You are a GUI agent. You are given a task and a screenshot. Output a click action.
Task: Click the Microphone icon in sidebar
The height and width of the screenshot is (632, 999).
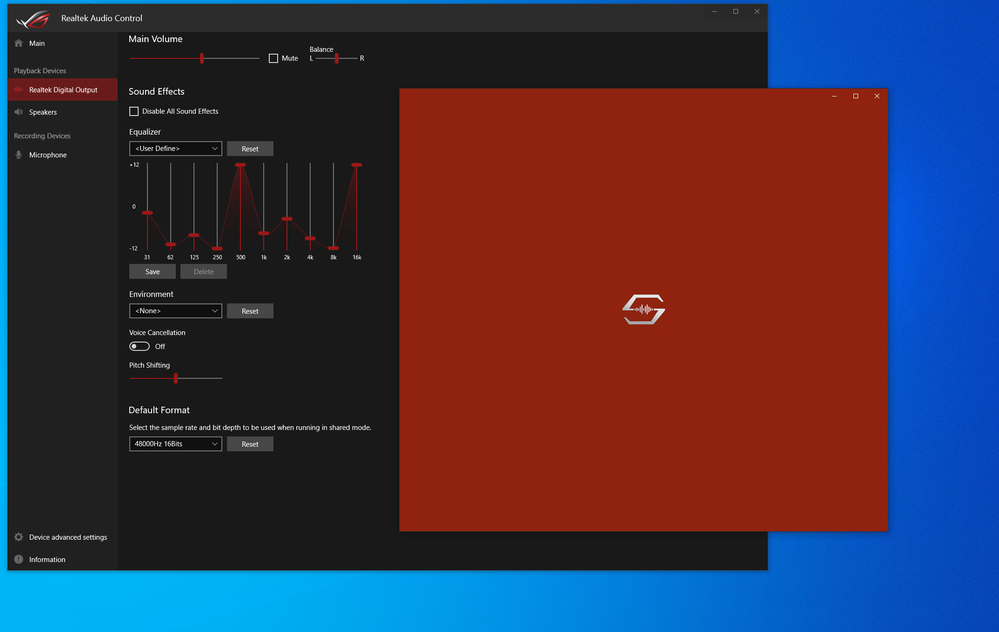click(x=18, y=155)
